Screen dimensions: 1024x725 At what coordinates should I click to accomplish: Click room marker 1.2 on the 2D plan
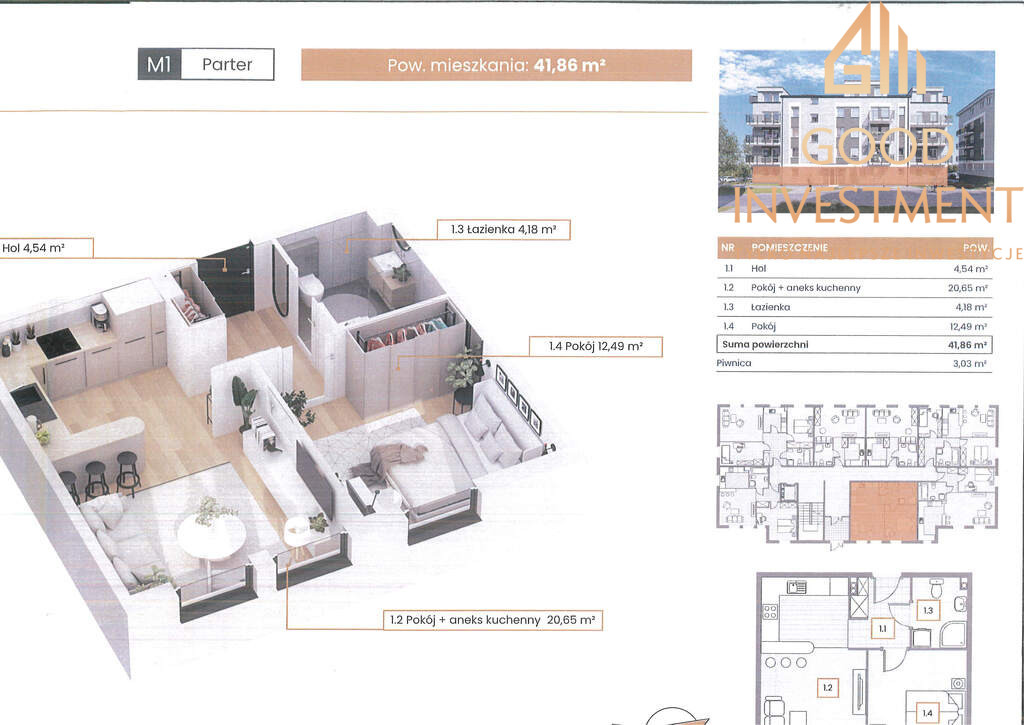827,687
